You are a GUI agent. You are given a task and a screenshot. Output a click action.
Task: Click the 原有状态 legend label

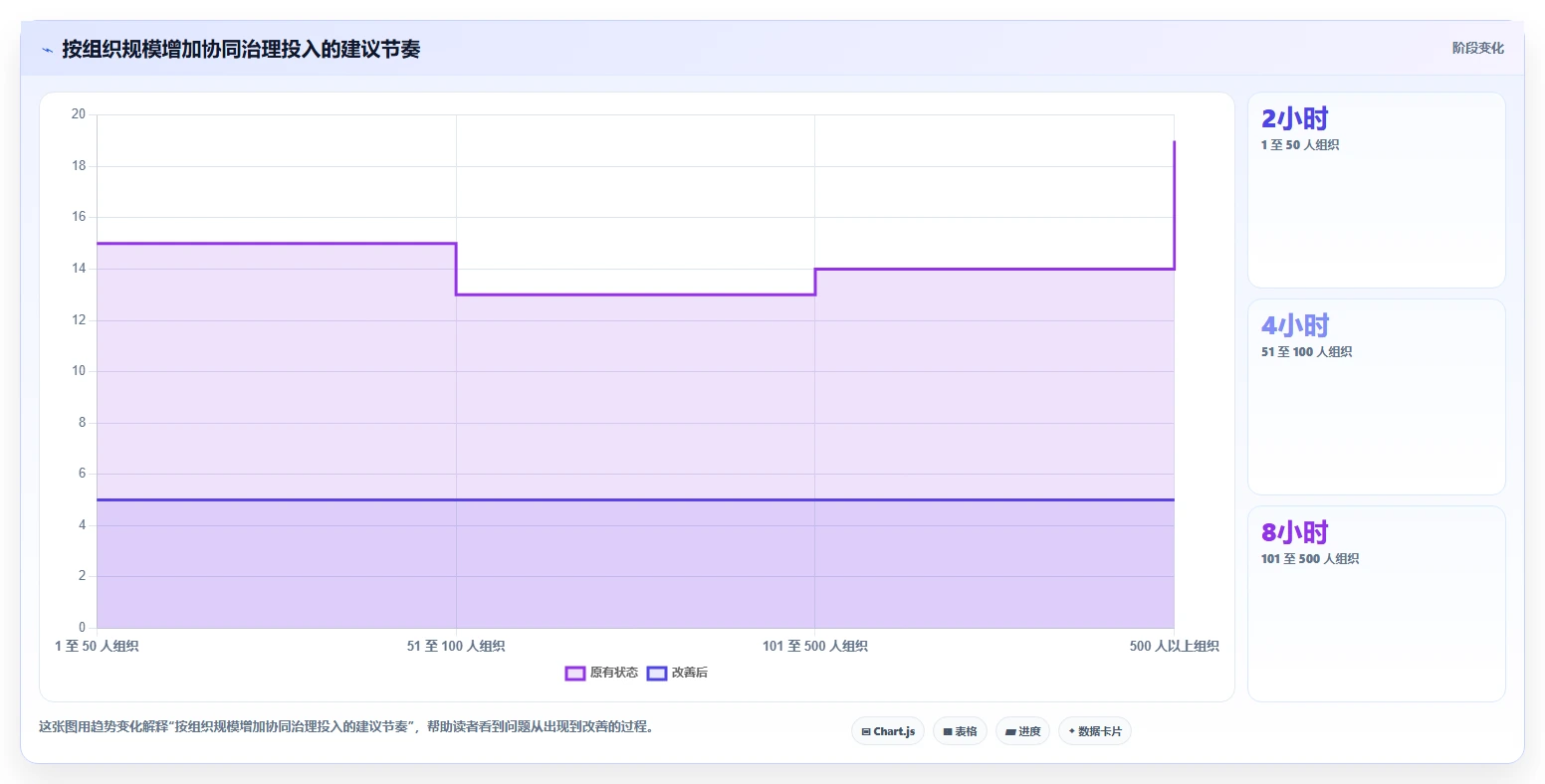coord(613,674)
